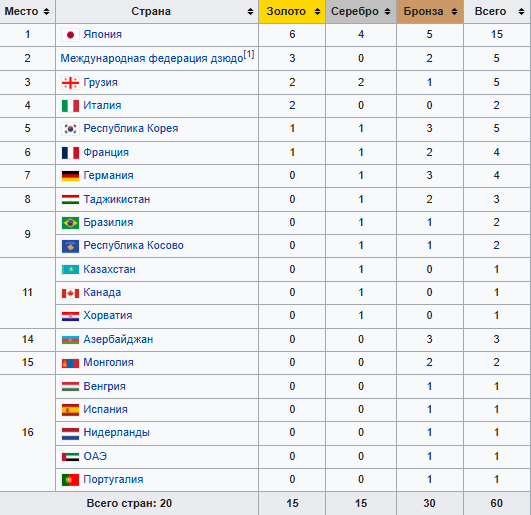Image resolution: width=531 pixels, height=515 pixels.
Task: Click the Canada flag icon
Action: point(70,293)
